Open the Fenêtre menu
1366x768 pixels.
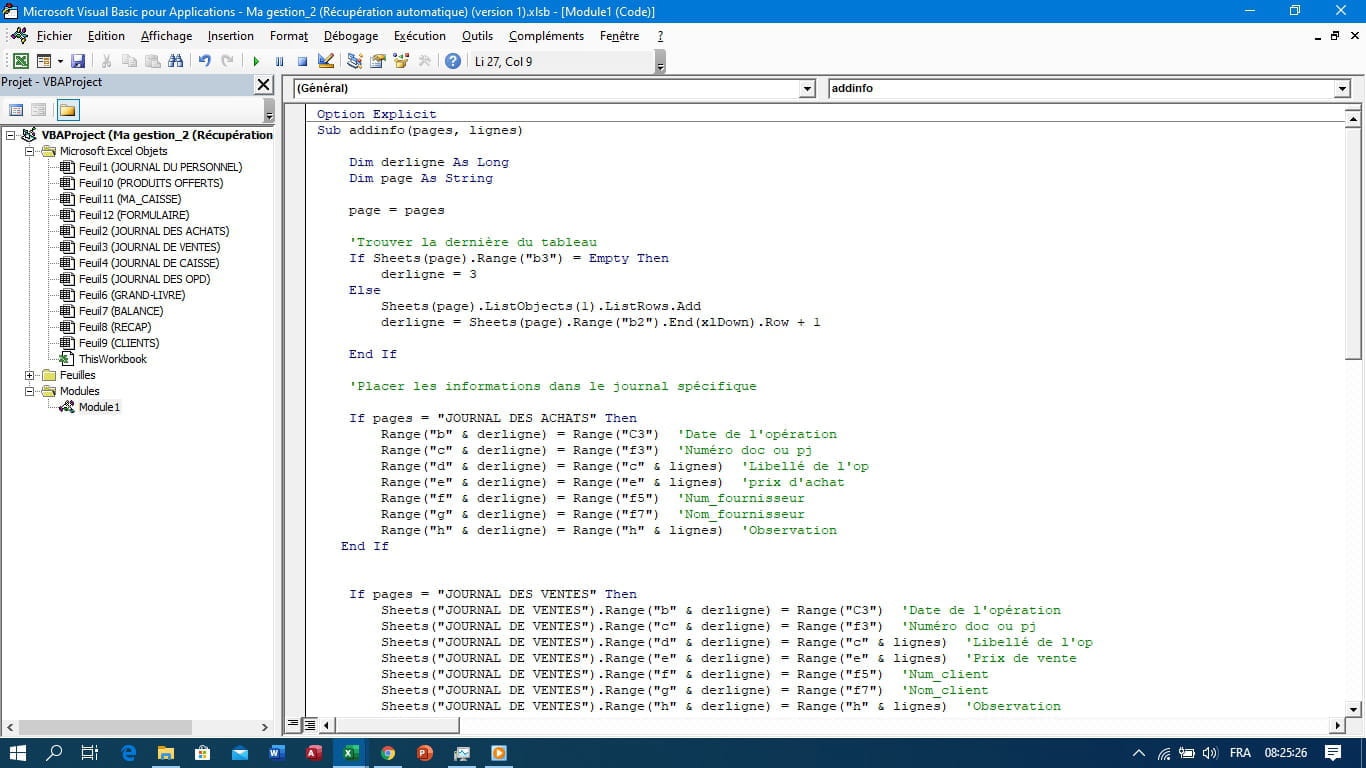(x=619, y=36)
